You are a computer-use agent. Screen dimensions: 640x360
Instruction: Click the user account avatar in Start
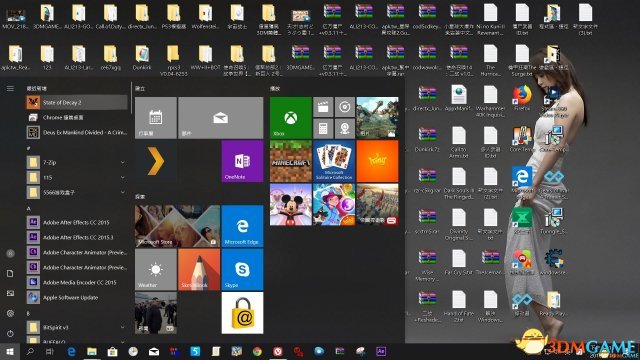pyautogui.click(x=10, y=253)
